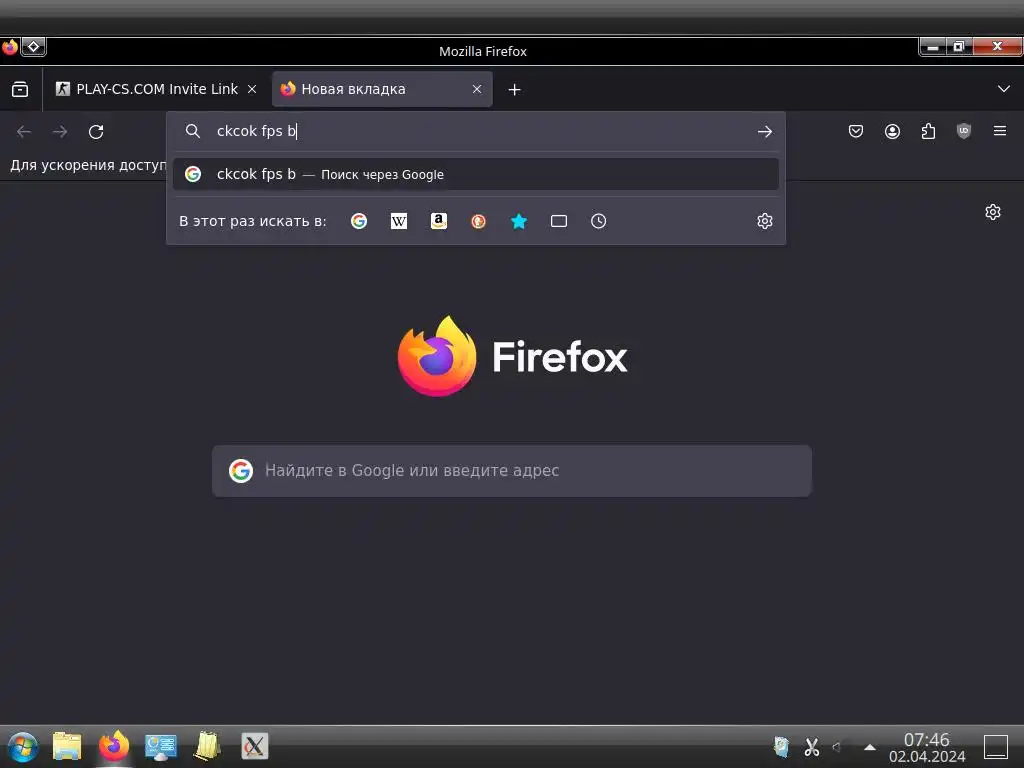Viewport: 1024px width, 768px height.
Task: Search this time in open tabs
Action: pos(559,221)
